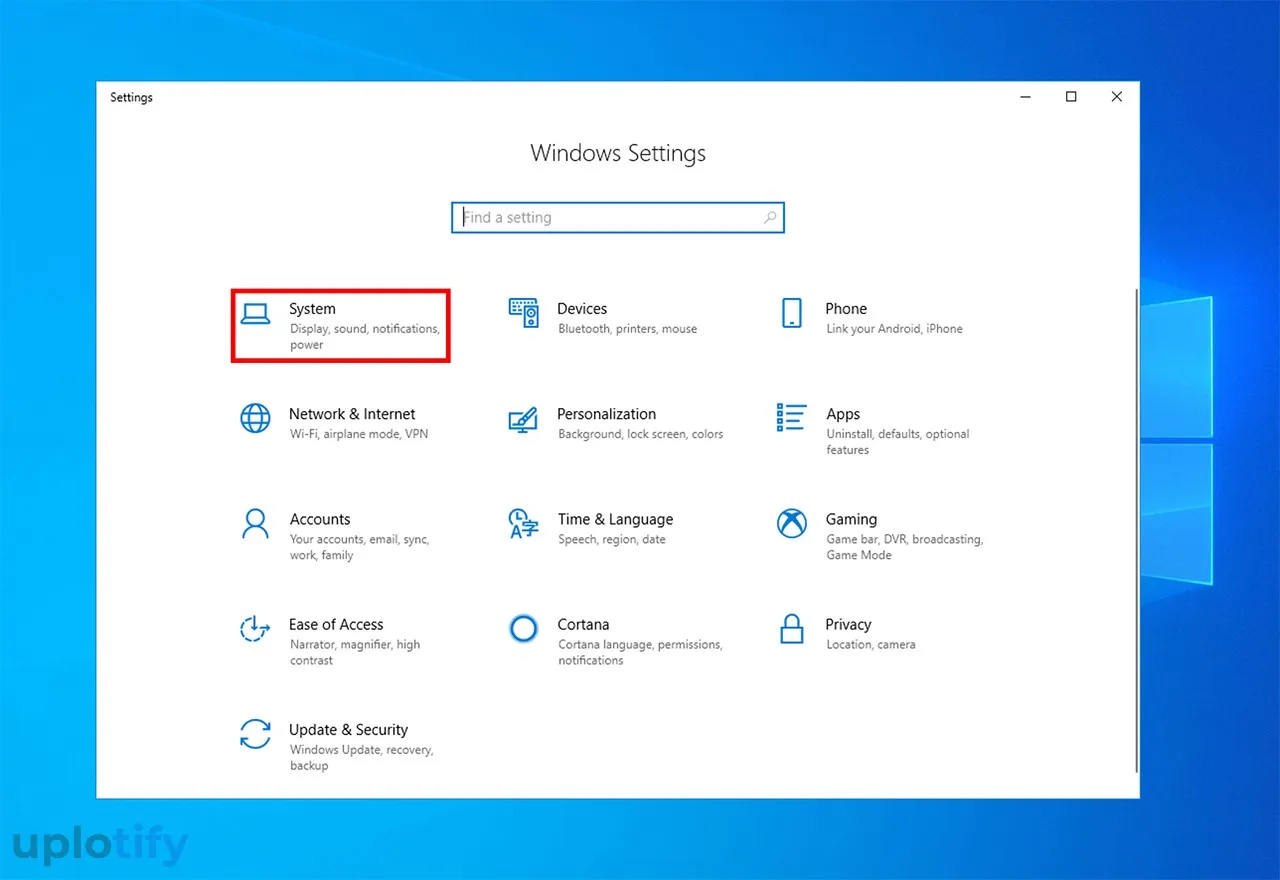
Task: Open the System category label
Action: pos(312,309)
